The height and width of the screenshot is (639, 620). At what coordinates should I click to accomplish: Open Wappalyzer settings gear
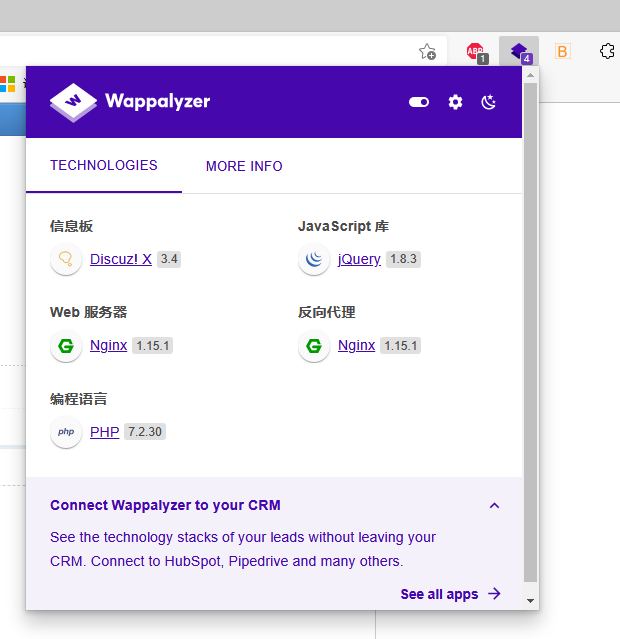click(x=455, y=102)
